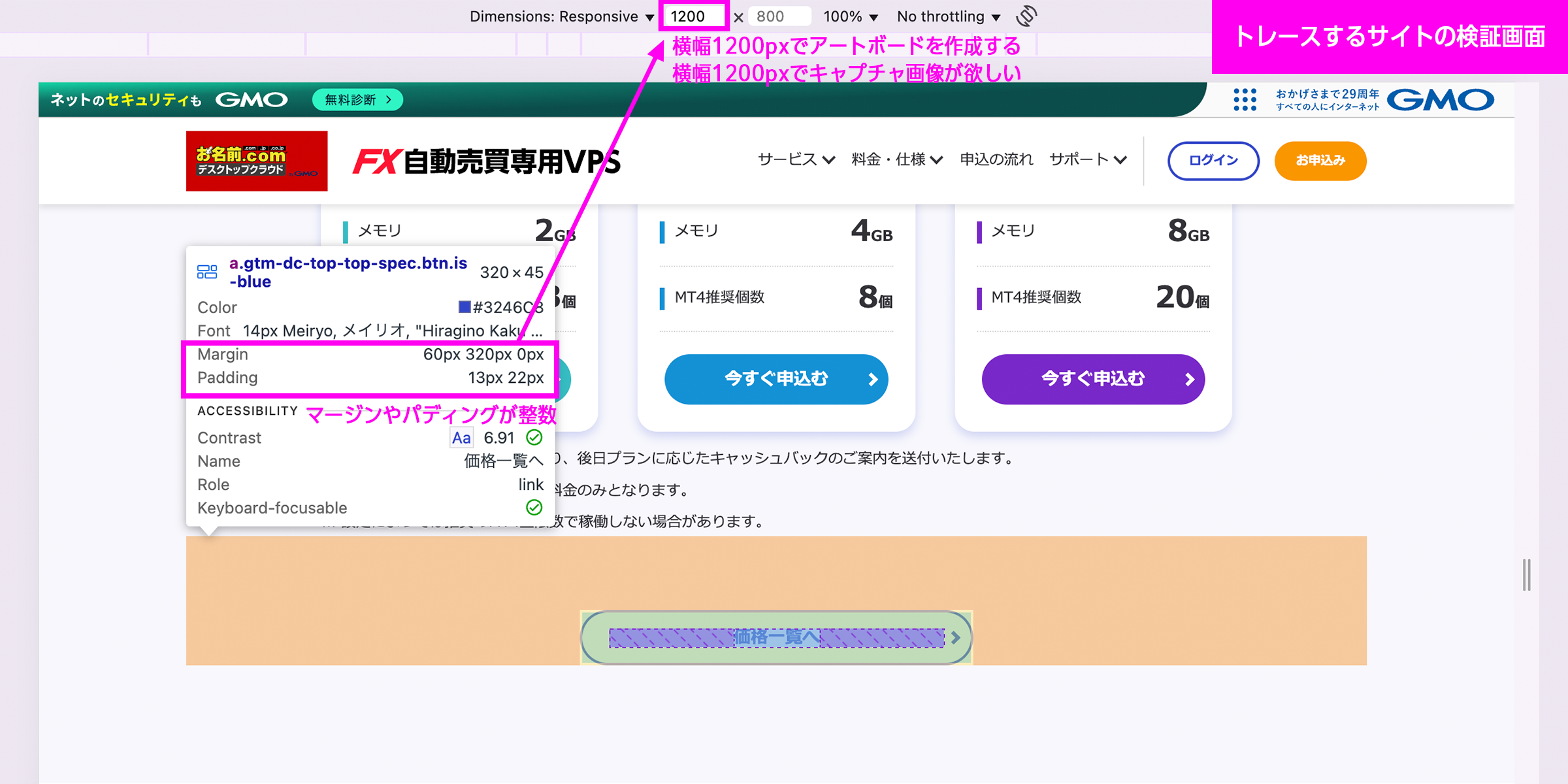Open the Dimensions Responsive dropdown
Viewport: 1568px width, 784px height.
pos(562,16)
